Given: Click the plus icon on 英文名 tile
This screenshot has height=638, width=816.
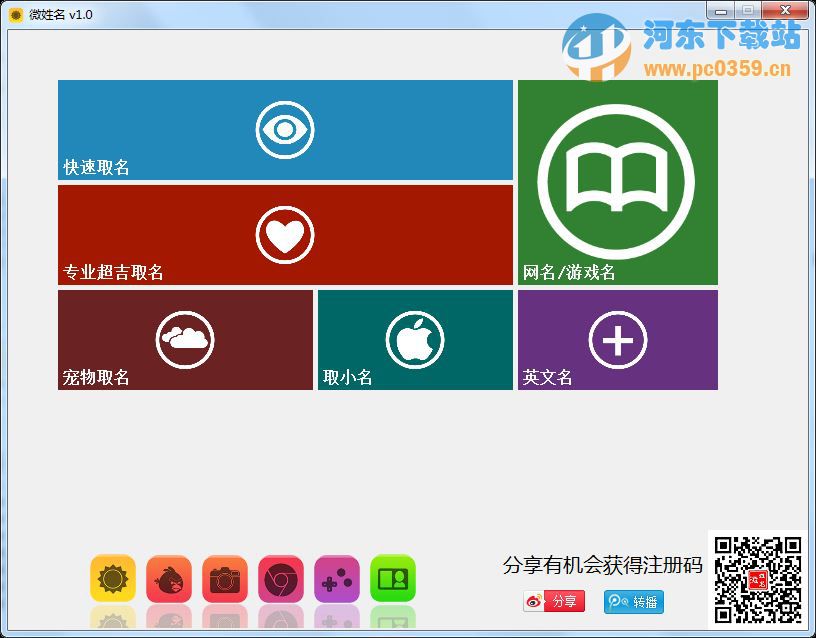Looking at the screenshot, I should pos(617,338).
